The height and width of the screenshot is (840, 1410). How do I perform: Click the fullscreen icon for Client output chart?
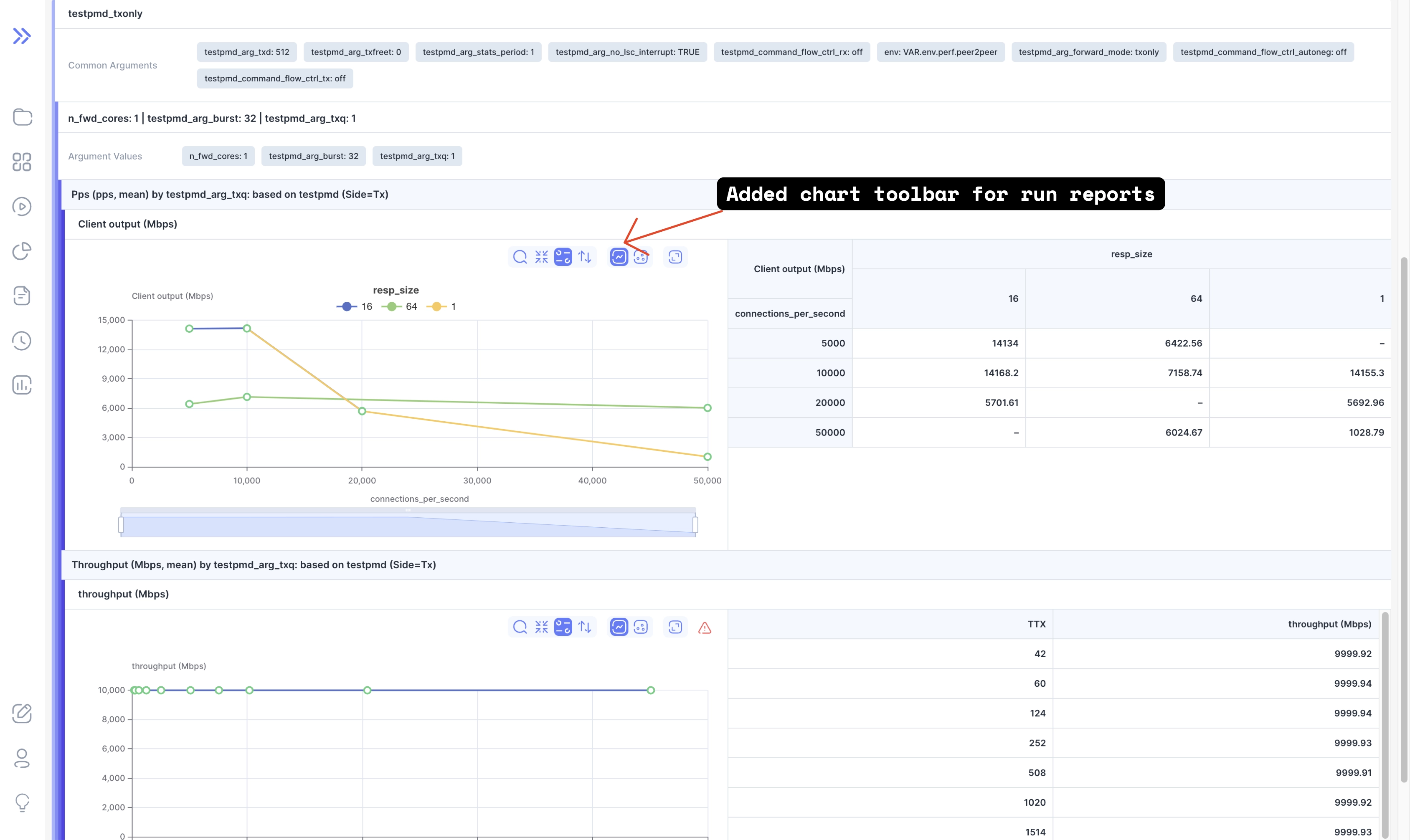675,257
